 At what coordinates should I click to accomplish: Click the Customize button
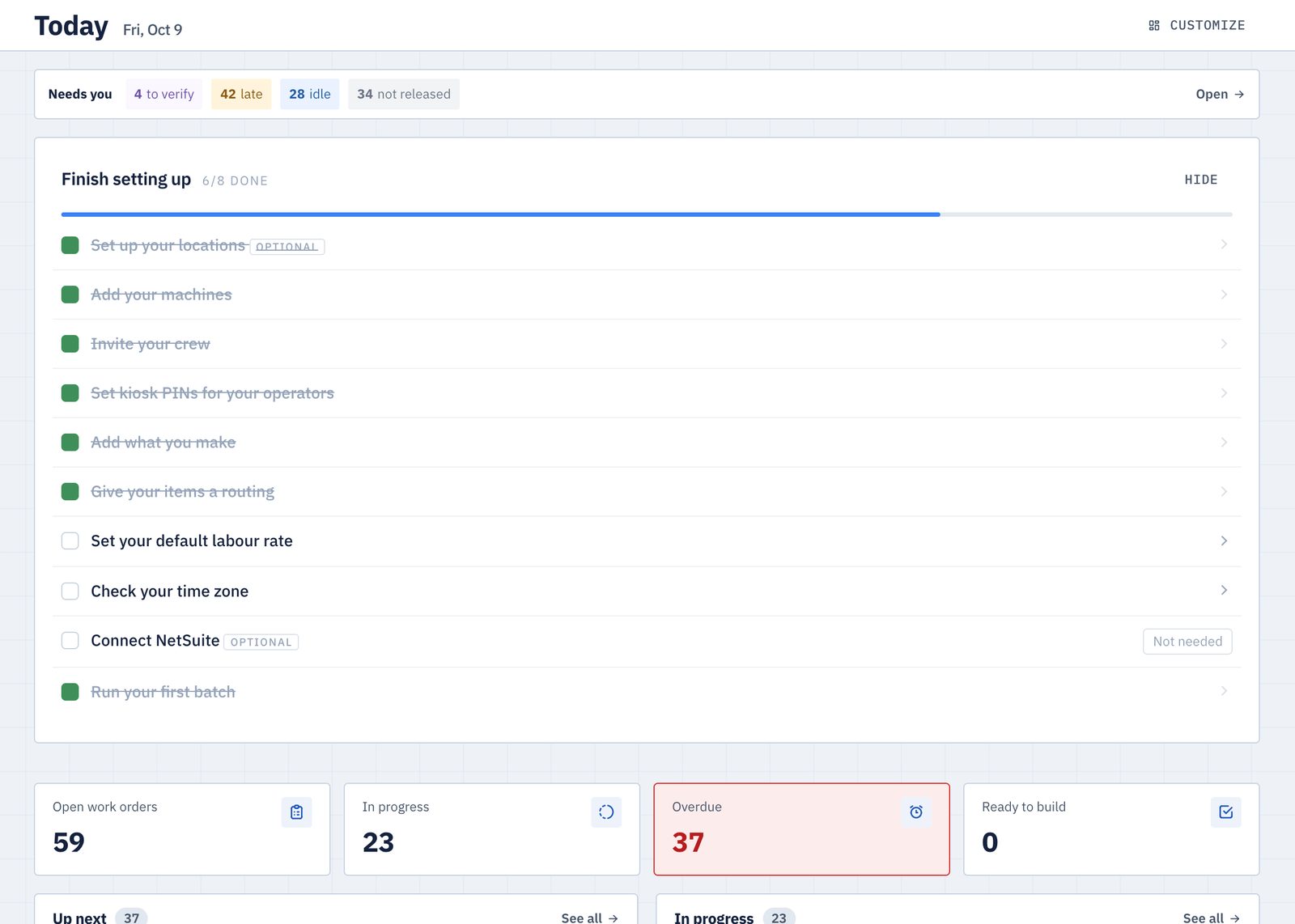(x=1197, y=26)
